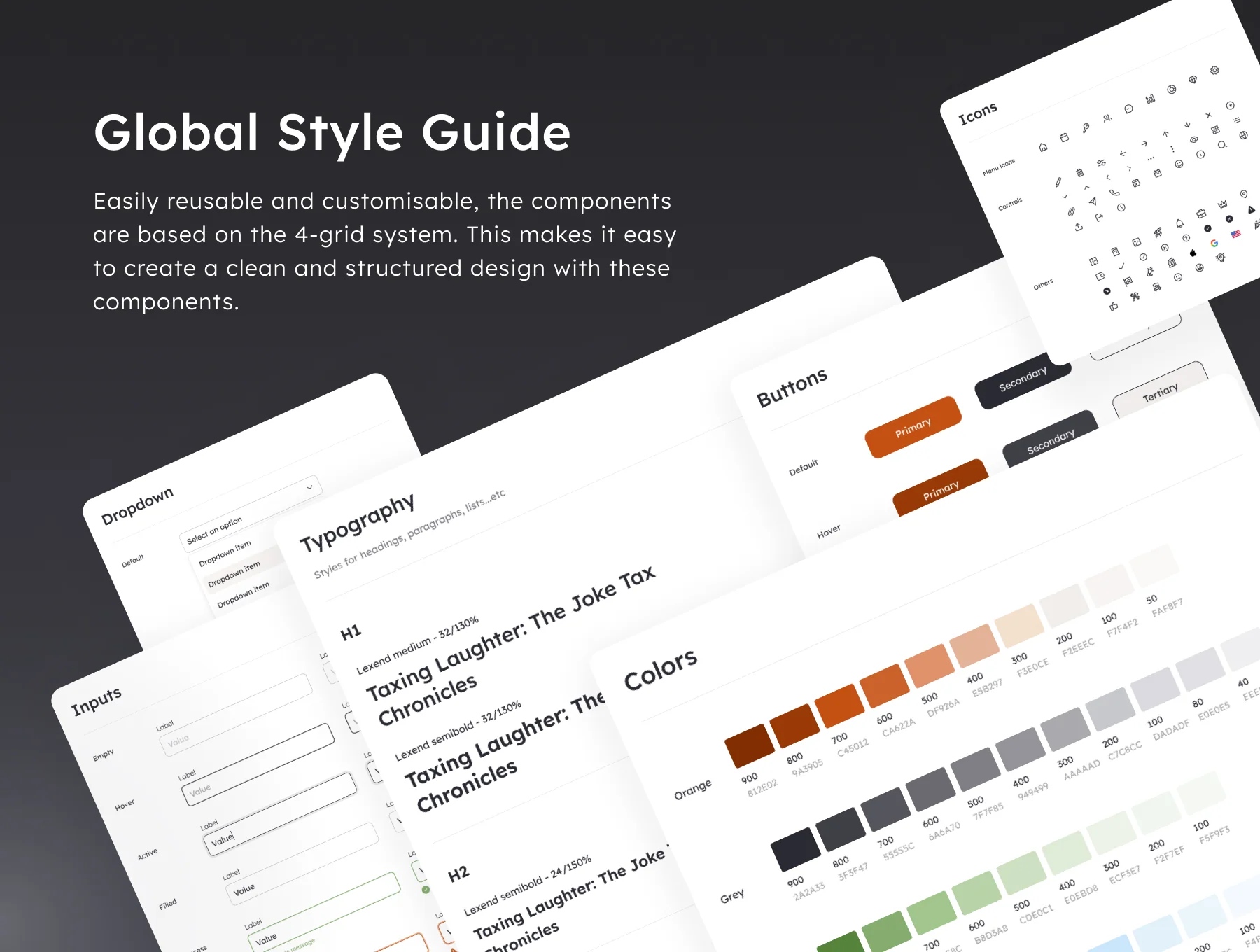Click the Apple logo icon
This screenshot has width=1260, height=952.
1193,253
